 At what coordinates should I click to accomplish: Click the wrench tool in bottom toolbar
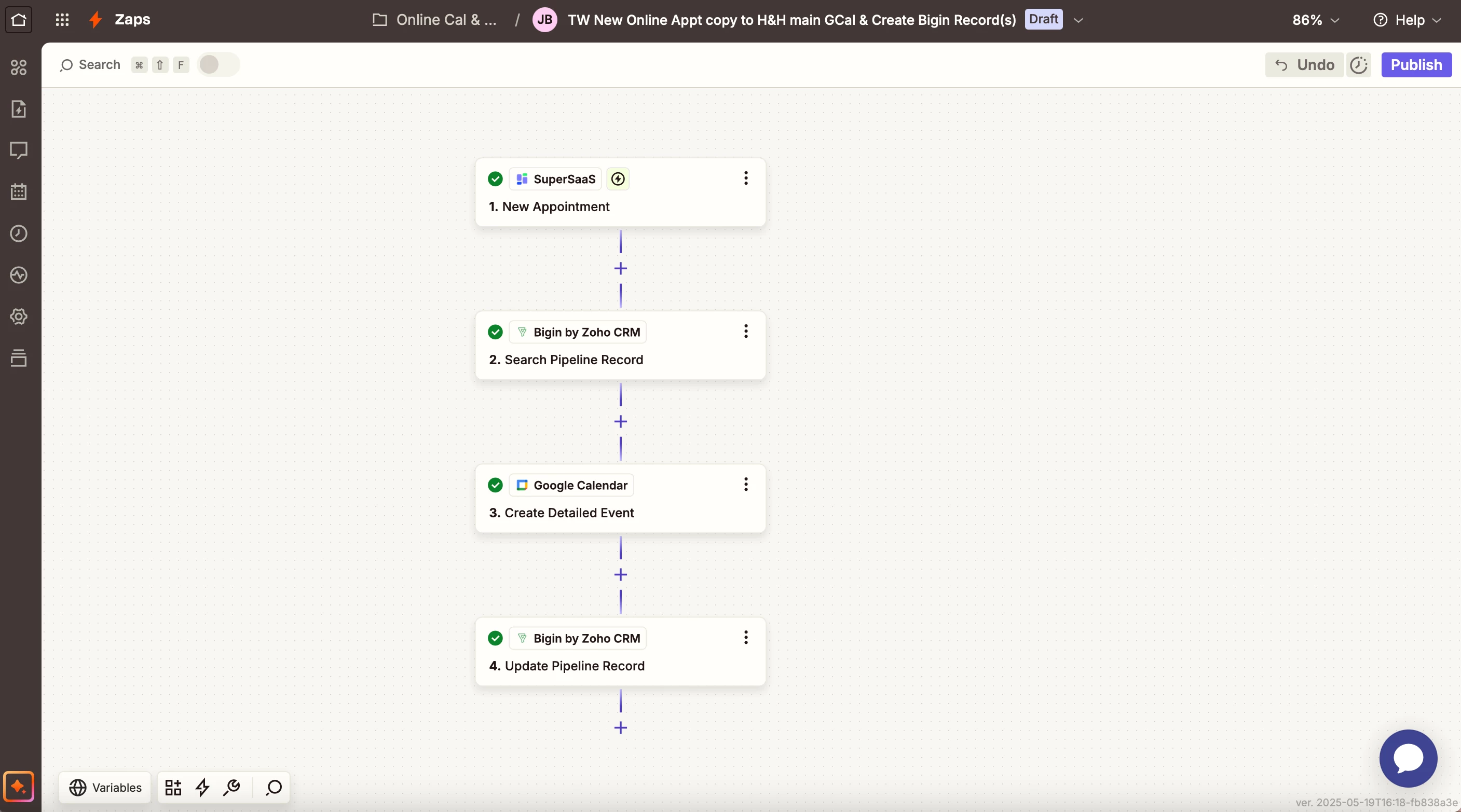232,787
